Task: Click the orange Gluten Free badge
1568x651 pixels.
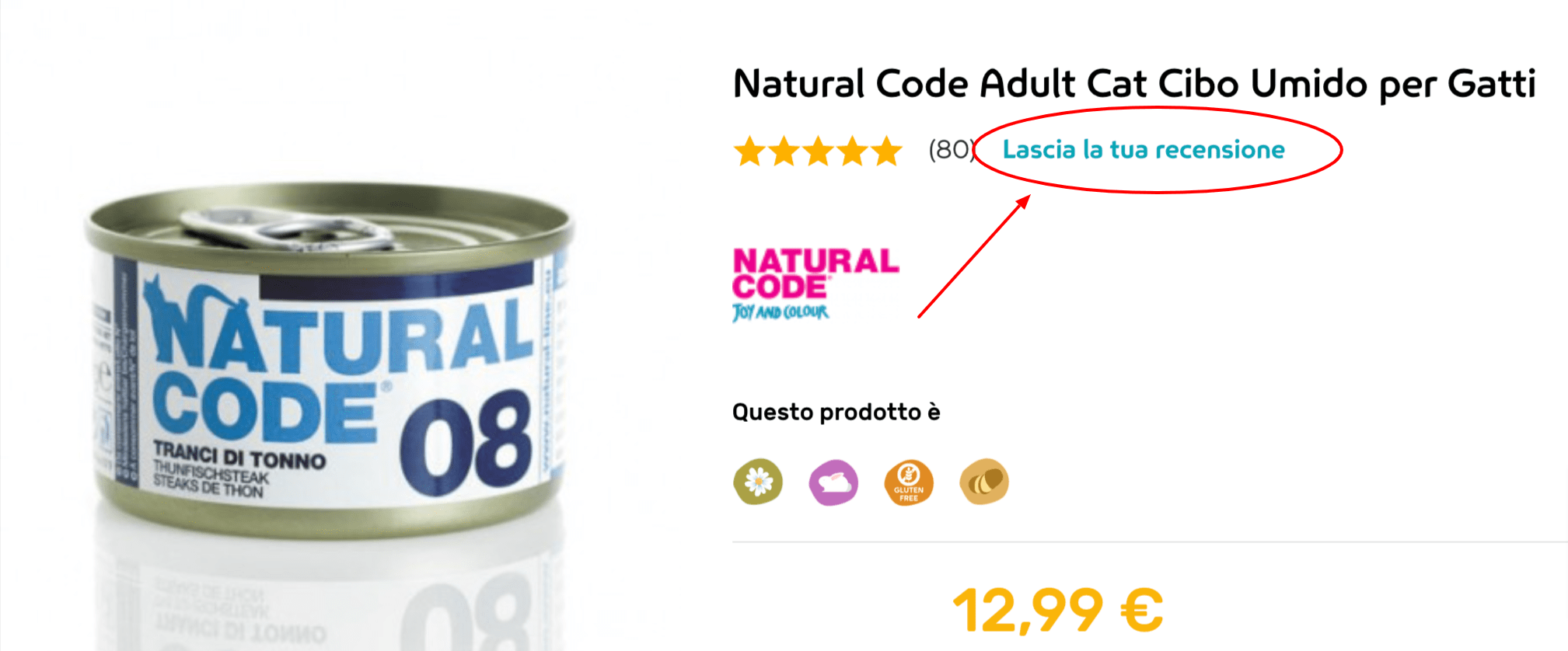Action: coord(909,482)
